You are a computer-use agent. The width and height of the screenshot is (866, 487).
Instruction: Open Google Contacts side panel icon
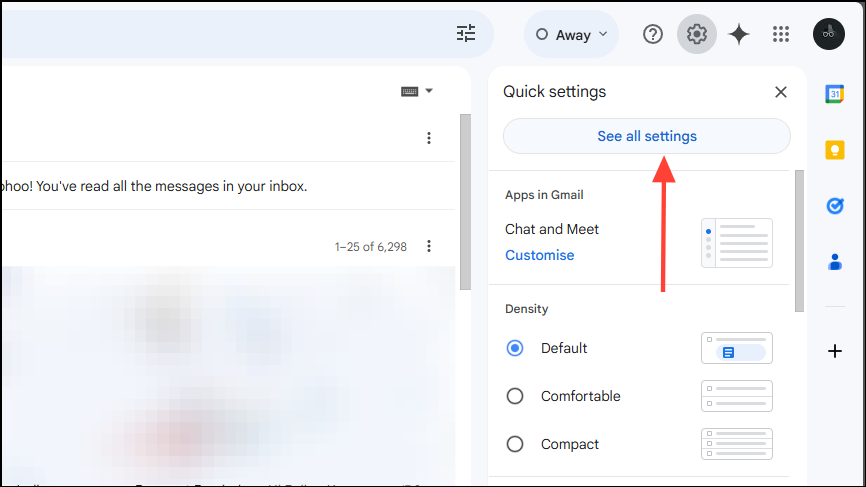coord(835,262)
